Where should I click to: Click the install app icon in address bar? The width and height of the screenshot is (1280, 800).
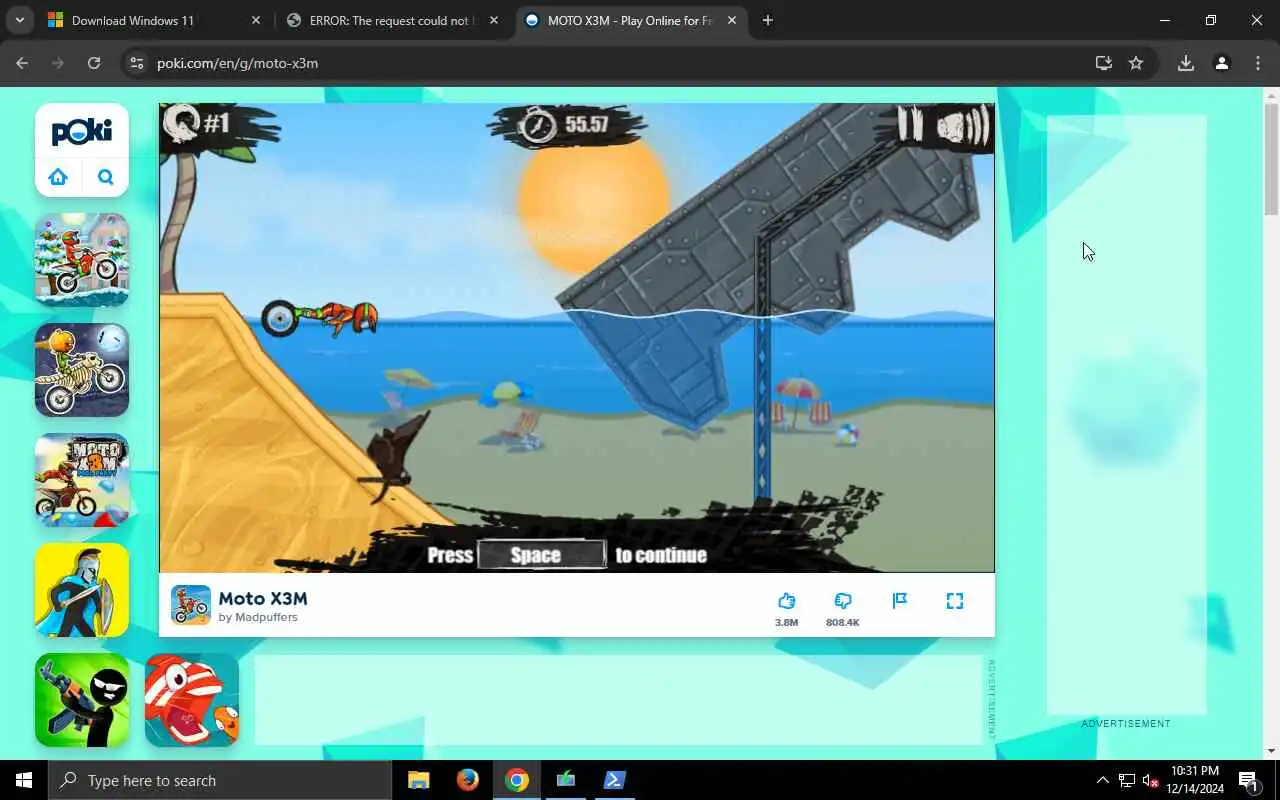[x=1103, y=63]
